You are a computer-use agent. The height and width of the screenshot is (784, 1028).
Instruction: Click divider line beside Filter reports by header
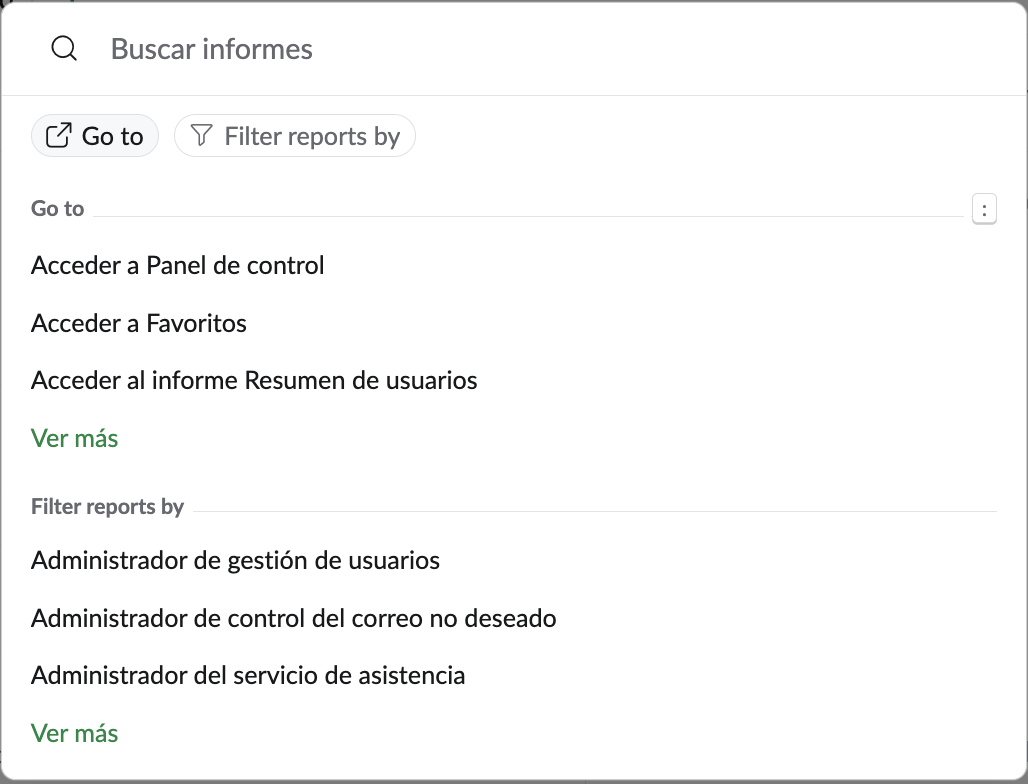point(595,511)
